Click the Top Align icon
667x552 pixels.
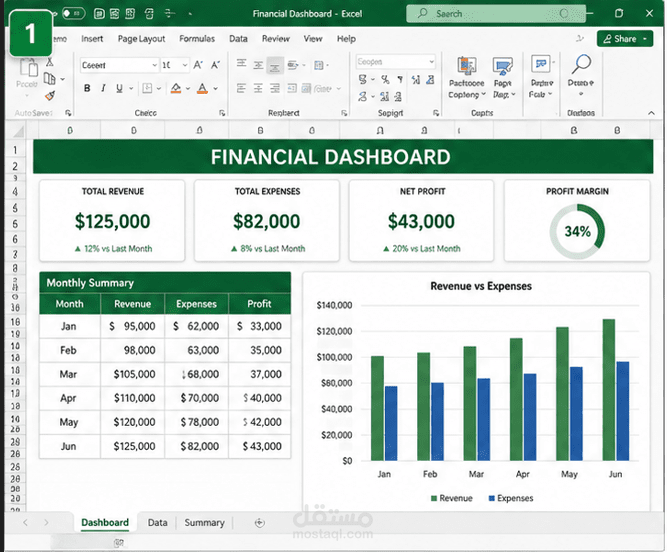241,64
